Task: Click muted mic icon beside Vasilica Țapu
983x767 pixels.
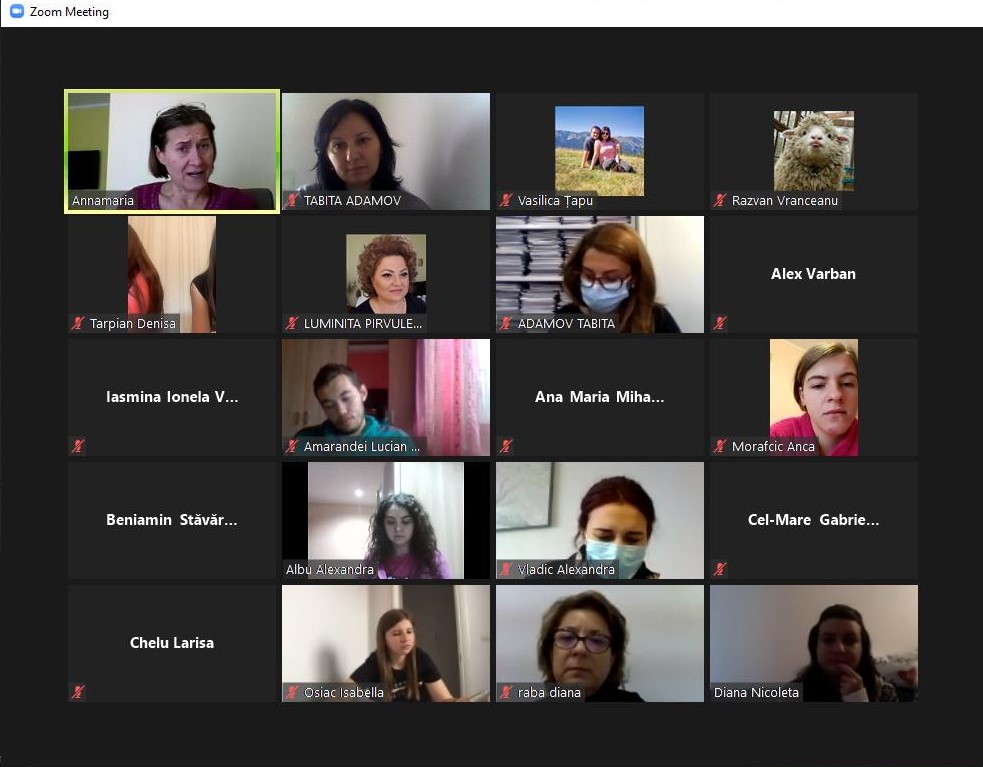Action: 506,201
